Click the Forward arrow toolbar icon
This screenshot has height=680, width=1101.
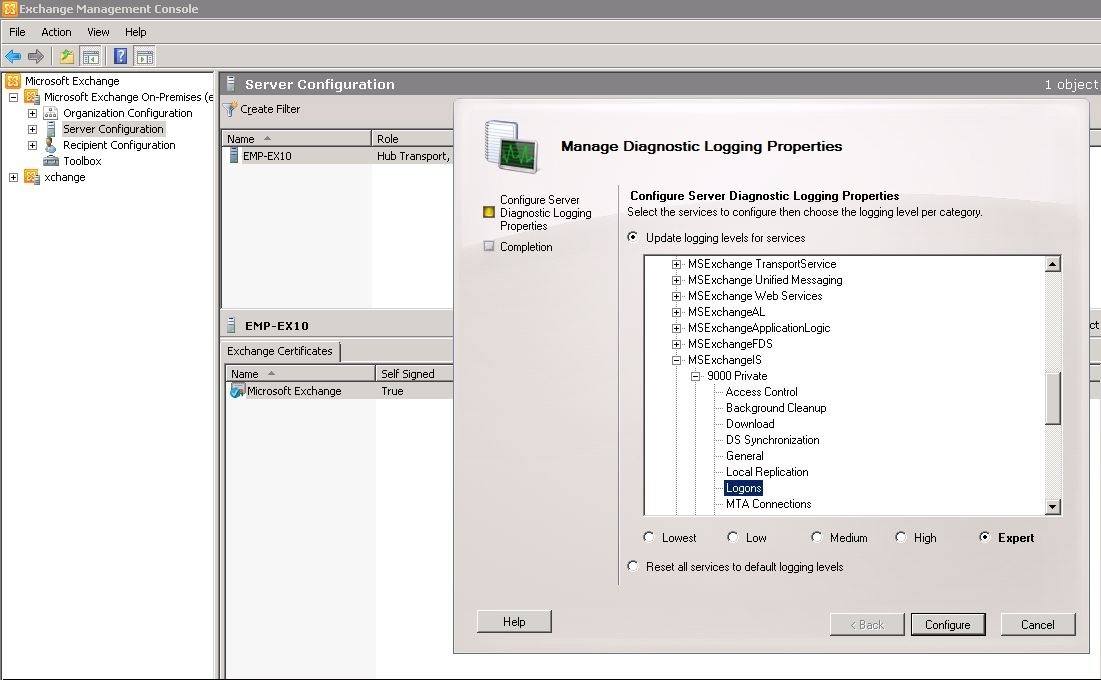pyautogui.click(x=36, y=56)
